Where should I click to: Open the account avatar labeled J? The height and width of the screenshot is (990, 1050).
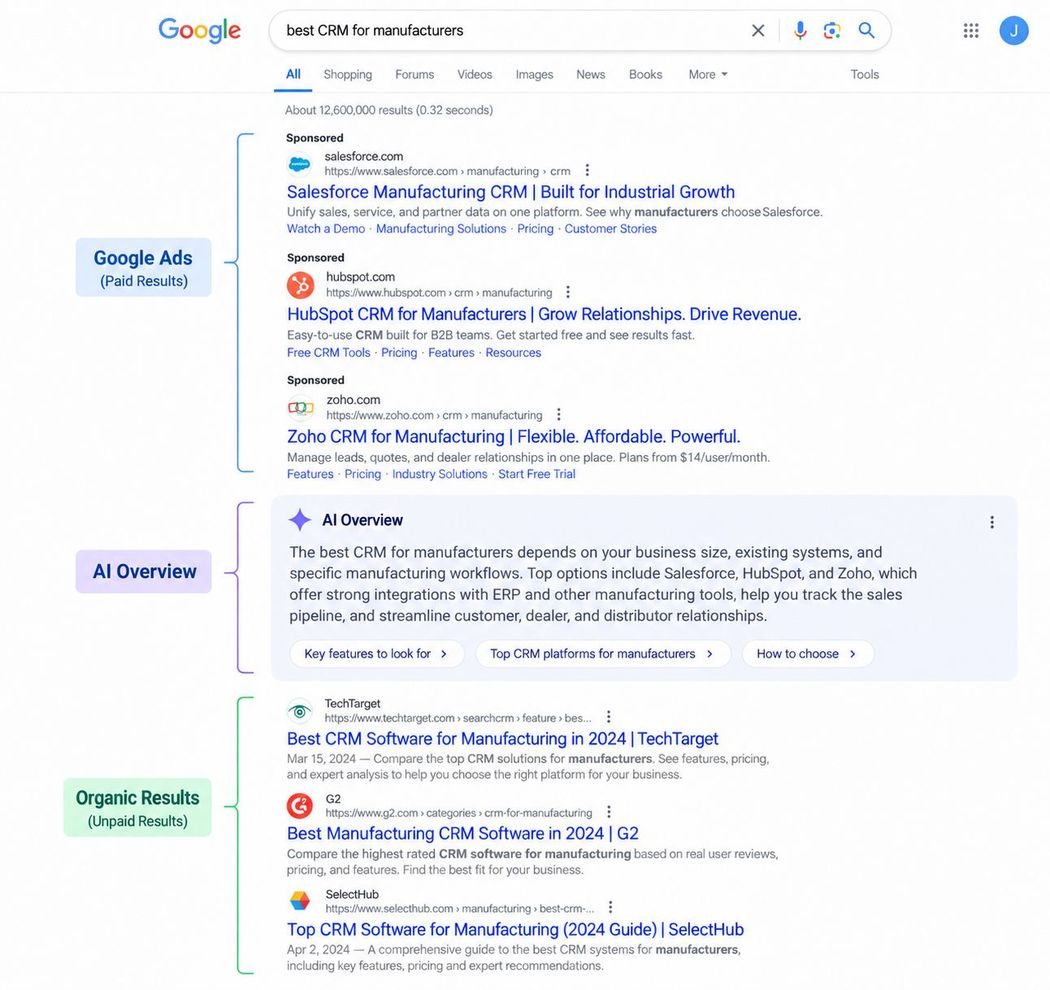coord(1014,31)
